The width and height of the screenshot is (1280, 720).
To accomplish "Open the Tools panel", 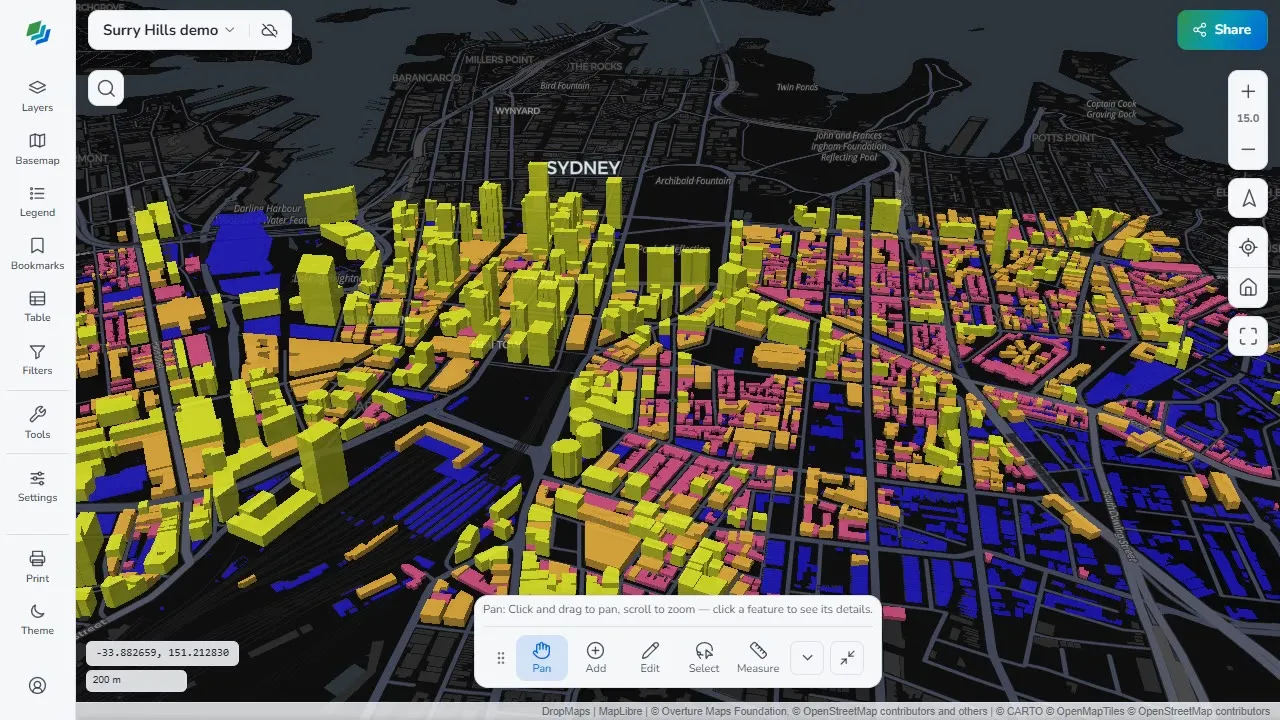I will point(37,423).
